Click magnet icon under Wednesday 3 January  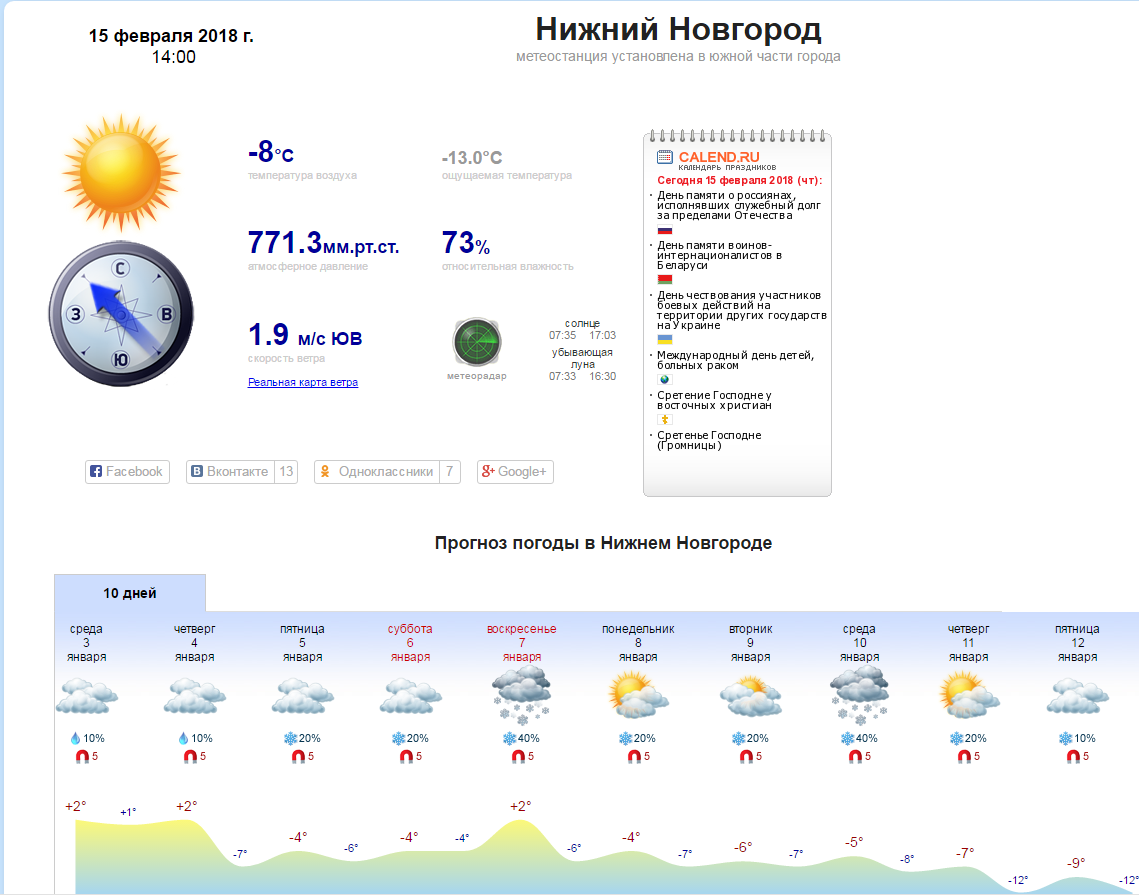(x=81, y=757)
